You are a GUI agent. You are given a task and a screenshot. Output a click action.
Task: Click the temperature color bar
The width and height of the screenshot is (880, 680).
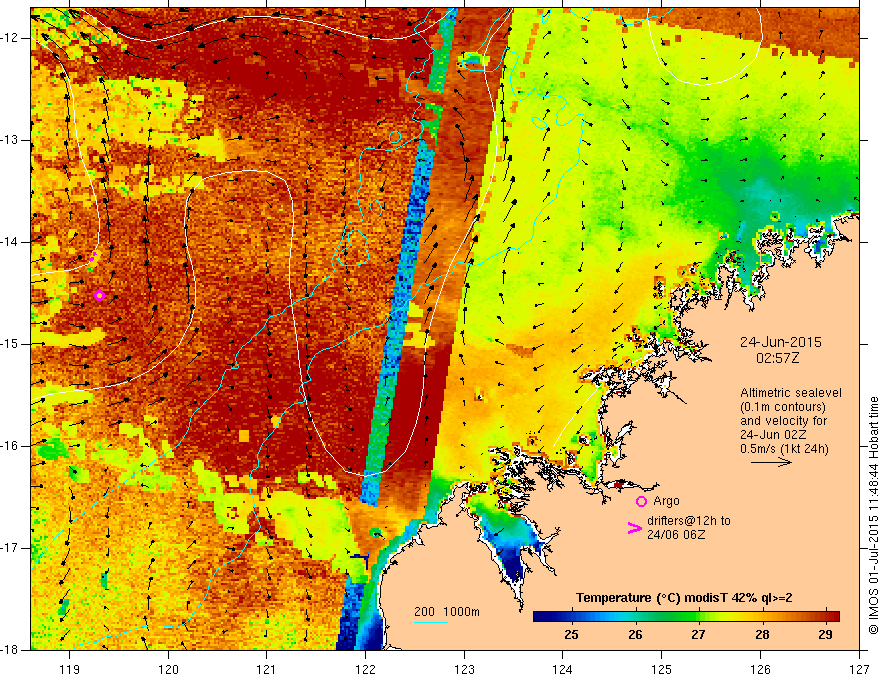click(686, 616)
